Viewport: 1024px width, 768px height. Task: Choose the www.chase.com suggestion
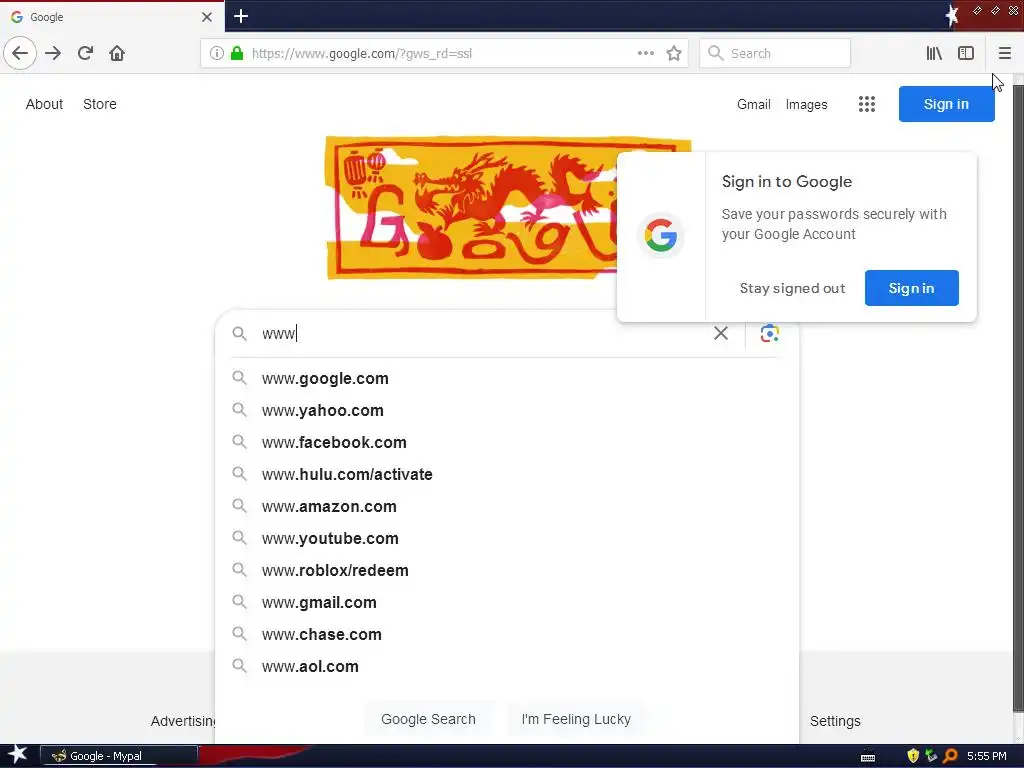point(506,634)
